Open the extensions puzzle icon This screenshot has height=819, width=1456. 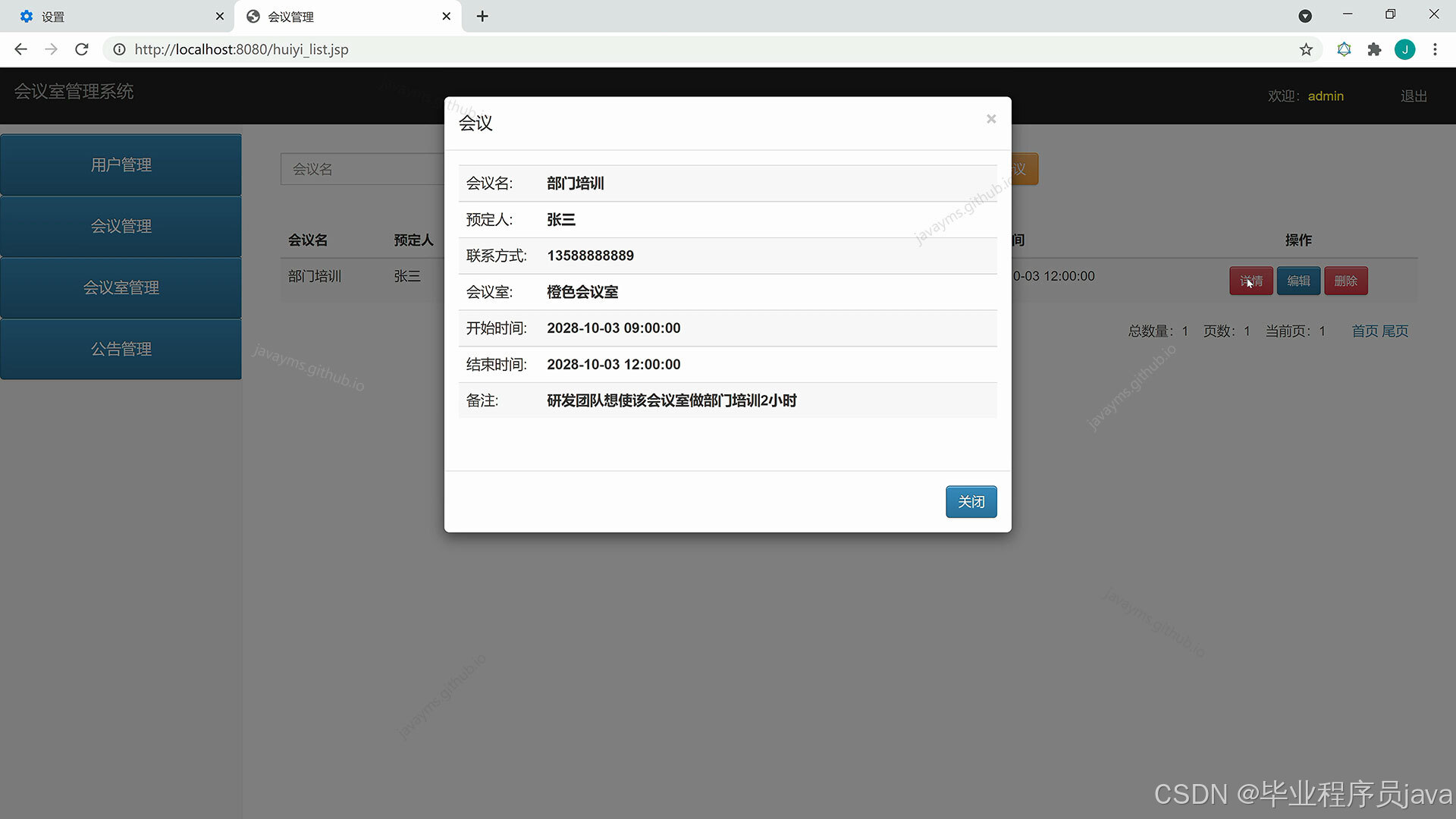coord(1374,49)
